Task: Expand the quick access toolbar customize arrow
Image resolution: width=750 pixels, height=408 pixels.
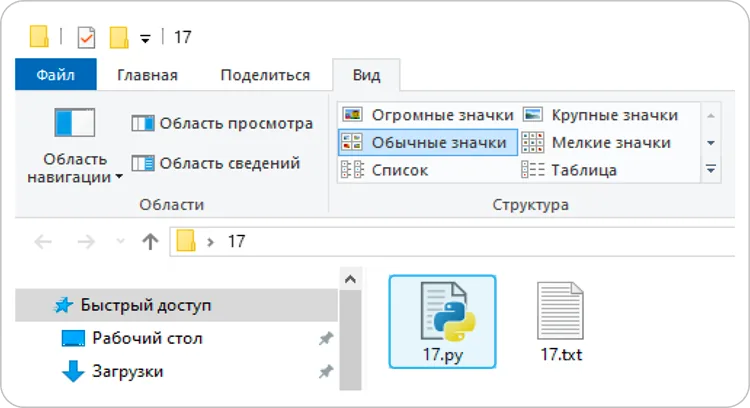Action: click(x=145, y=39)
